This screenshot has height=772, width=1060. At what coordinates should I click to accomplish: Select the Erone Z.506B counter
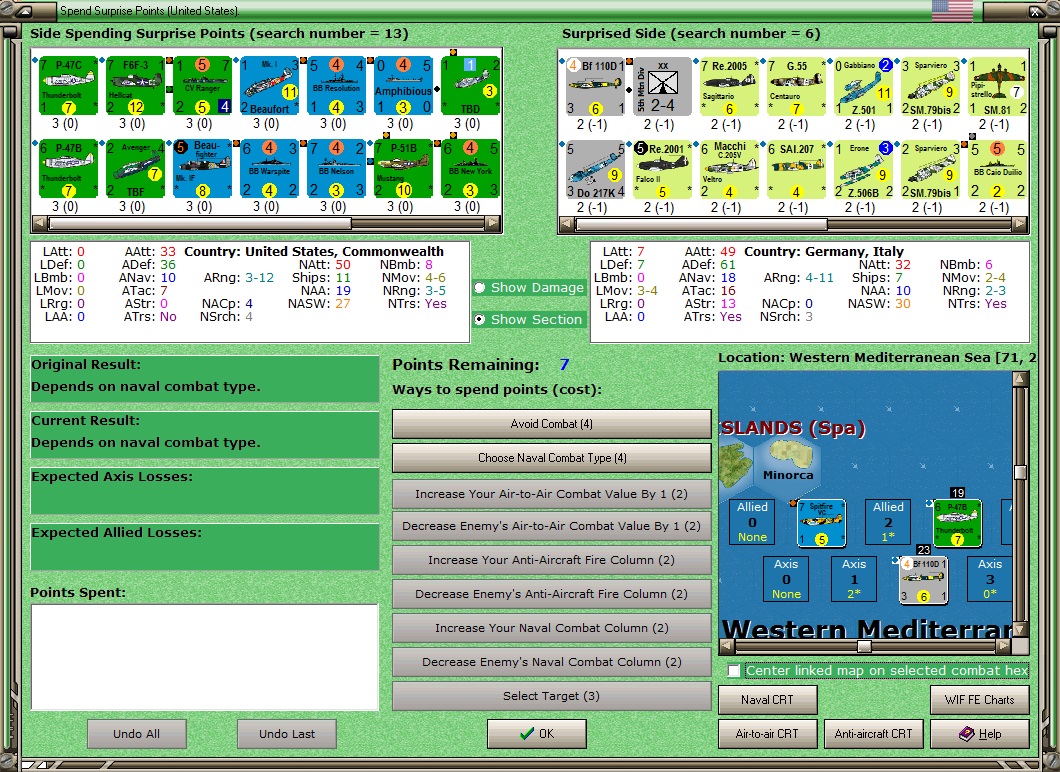[863, 170]
